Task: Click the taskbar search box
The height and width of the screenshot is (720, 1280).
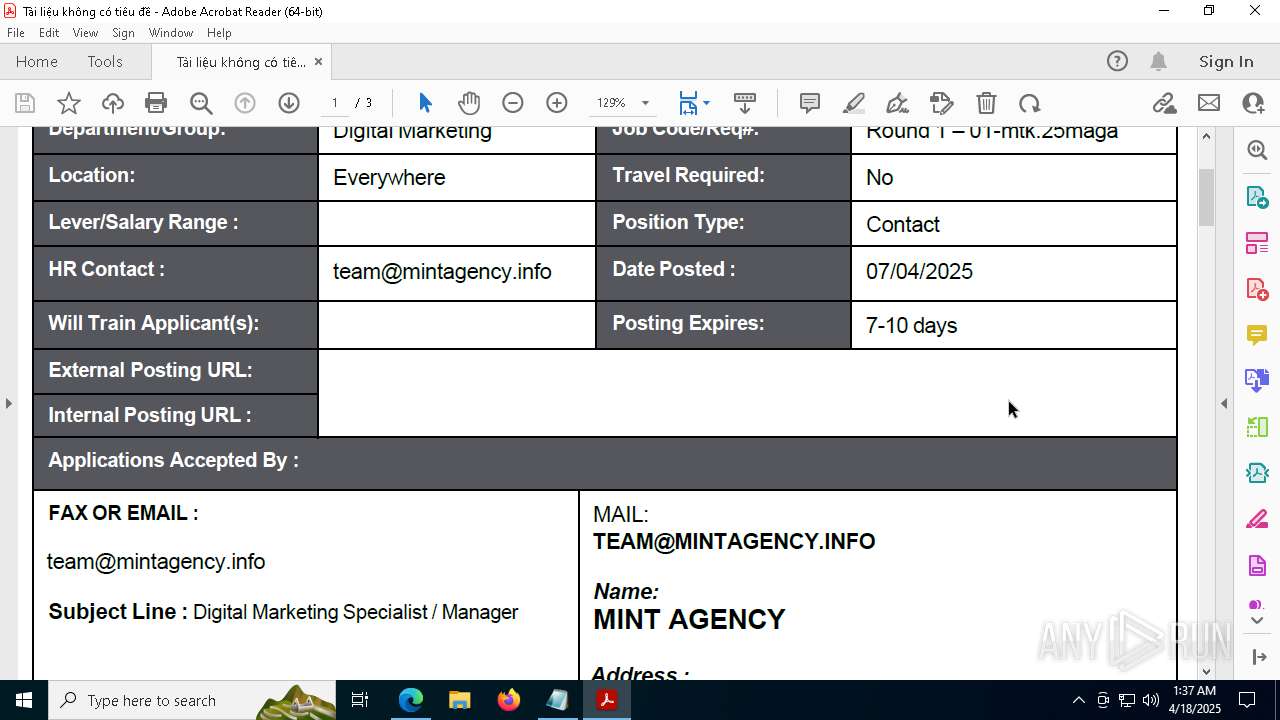Action: pos(192,700)
